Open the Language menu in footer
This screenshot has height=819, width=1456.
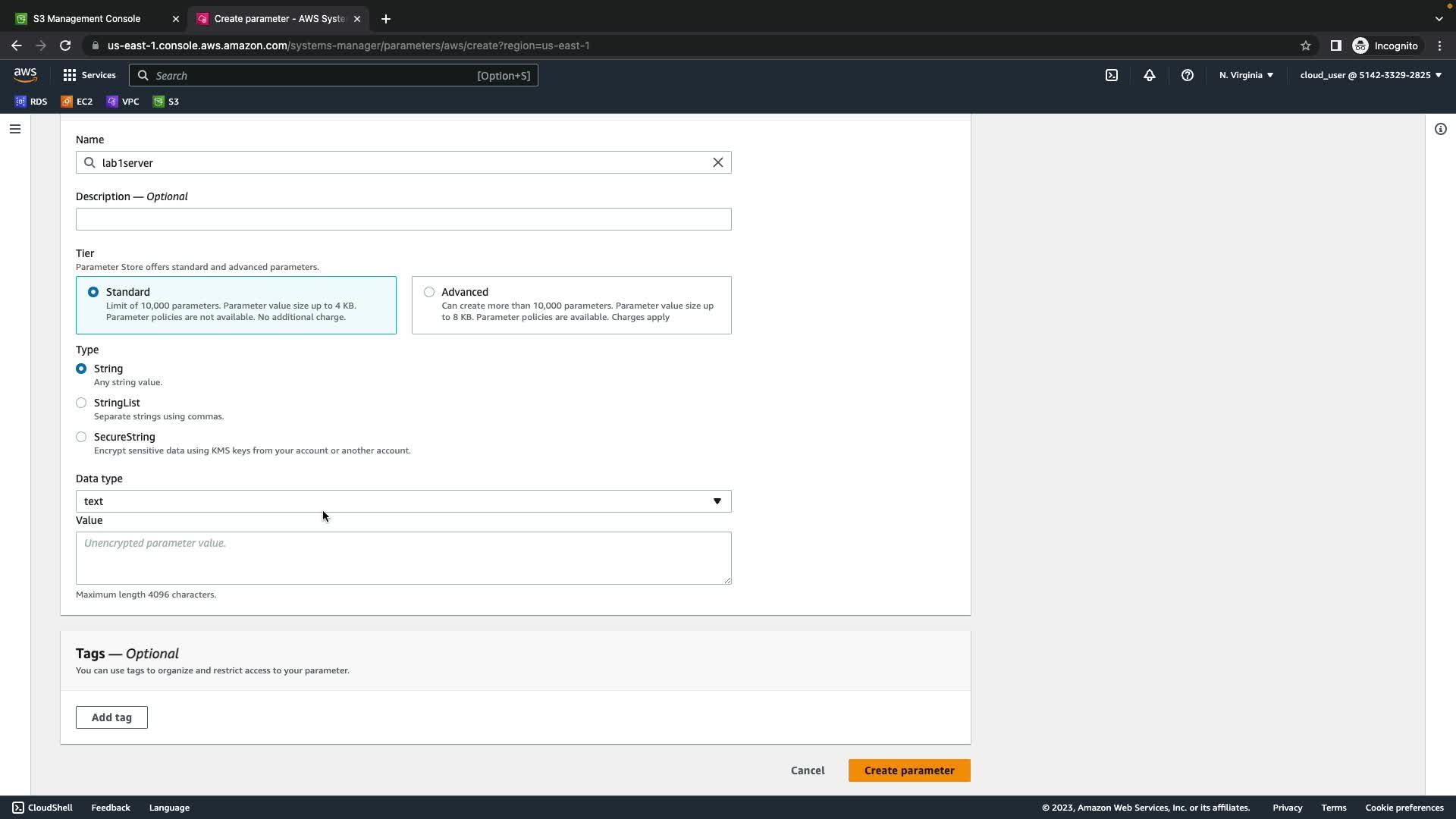tap(169, 808)
